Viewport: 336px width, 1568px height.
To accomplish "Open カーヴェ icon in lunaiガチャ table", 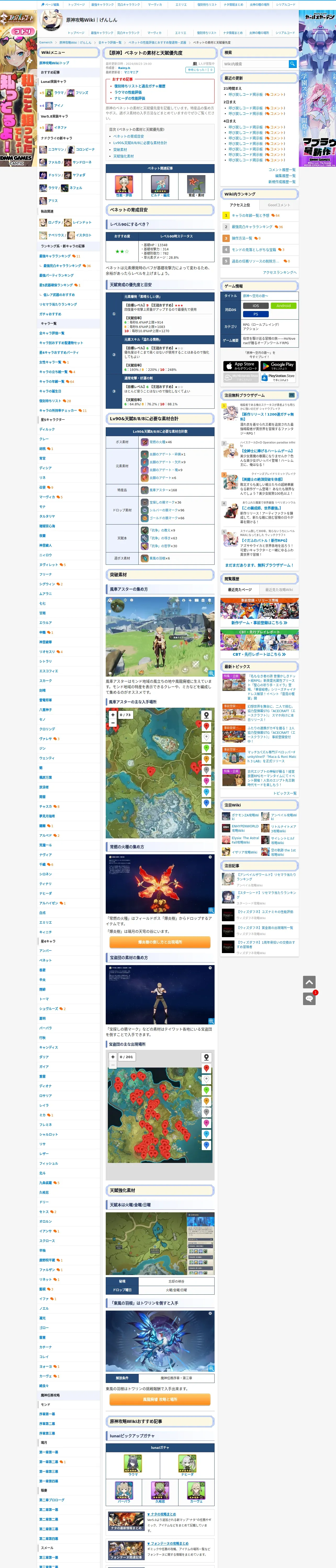I will pyautogui.click(x=196, y=1490).
